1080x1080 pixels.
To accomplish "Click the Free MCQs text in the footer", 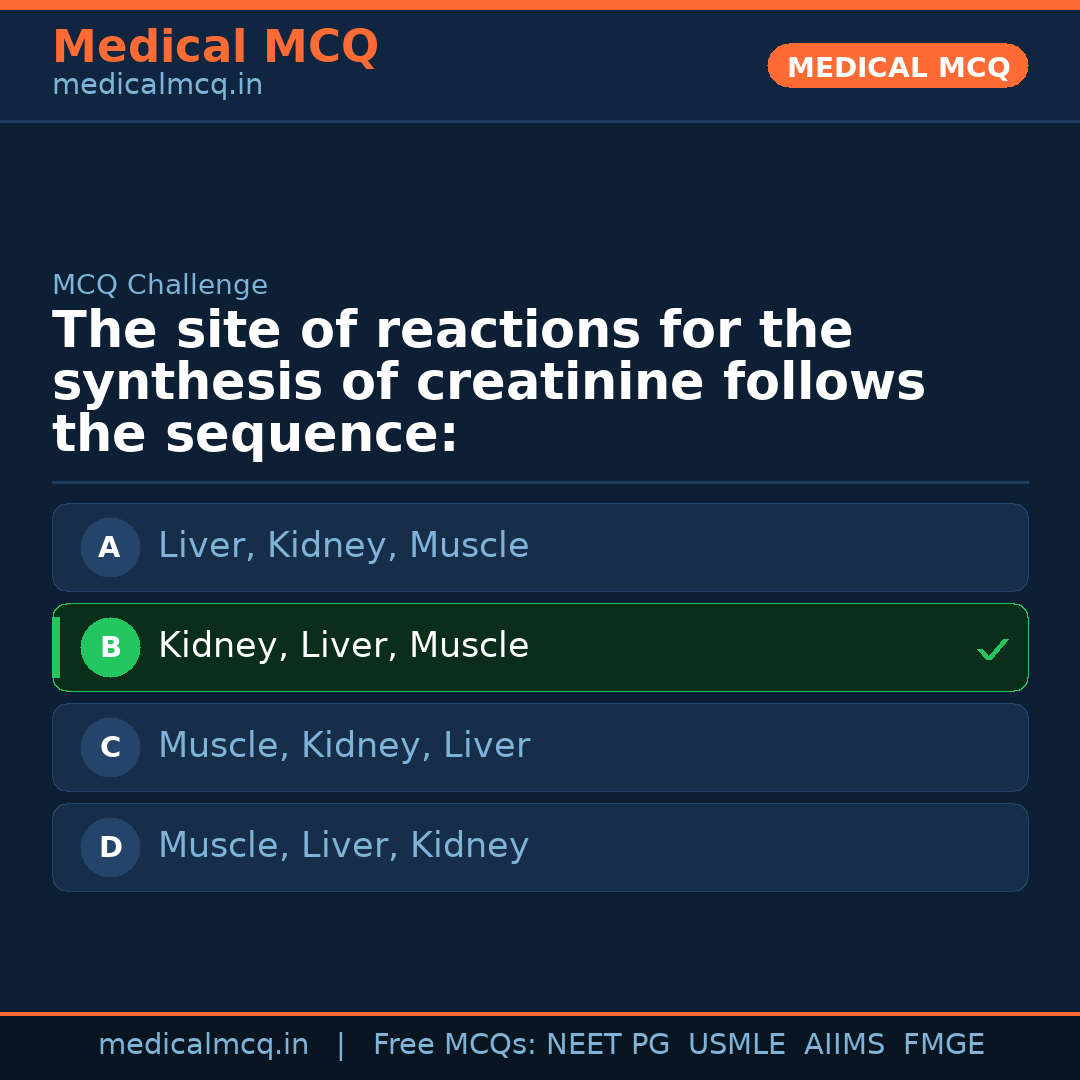I will (x=455, y=1045).
